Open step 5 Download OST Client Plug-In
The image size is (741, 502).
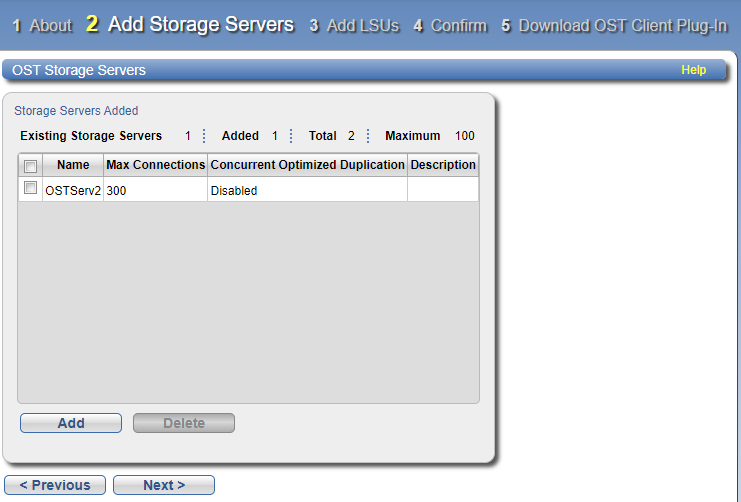pos(614,25)
